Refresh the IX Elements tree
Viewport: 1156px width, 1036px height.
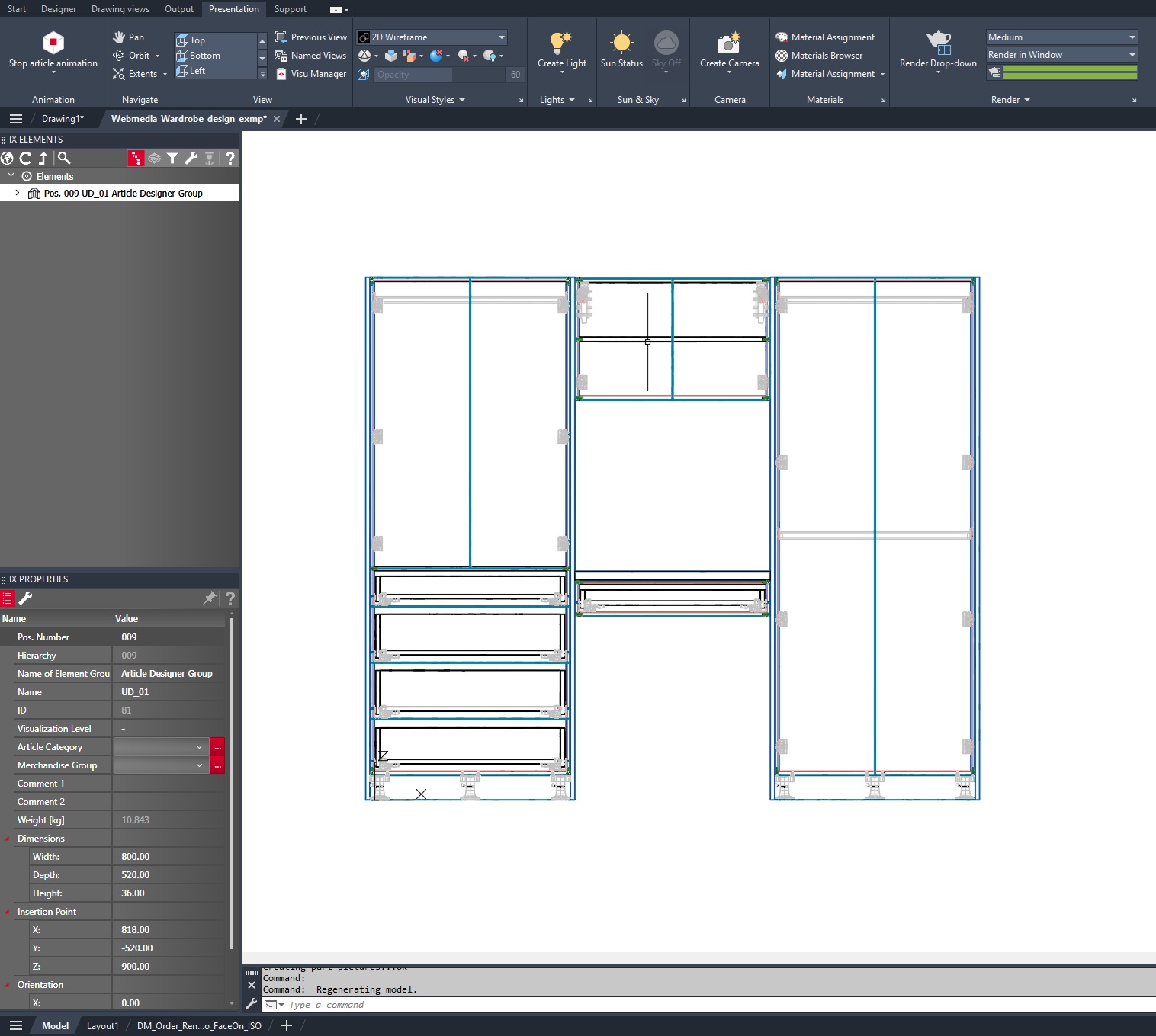(25, 158)
